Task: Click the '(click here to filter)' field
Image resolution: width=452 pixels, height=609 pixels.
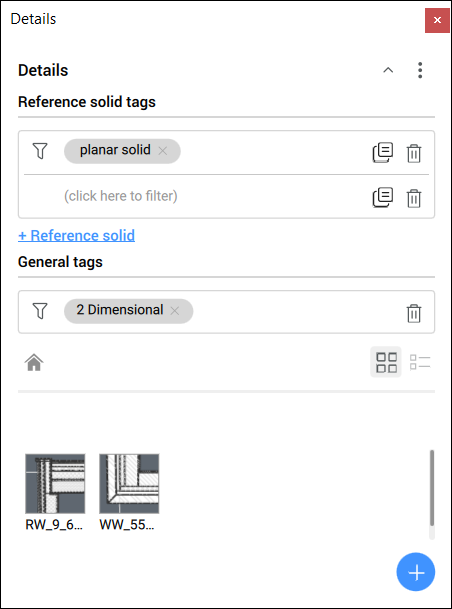Action: [x=121, y=196]
